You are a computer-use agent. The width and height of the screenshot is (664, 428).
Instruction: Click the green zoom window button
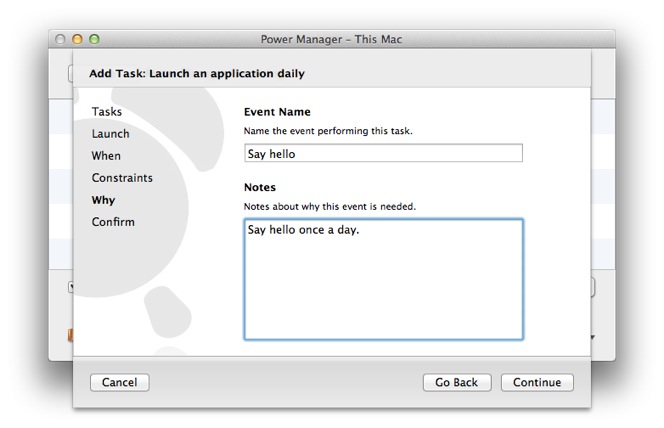94,39
